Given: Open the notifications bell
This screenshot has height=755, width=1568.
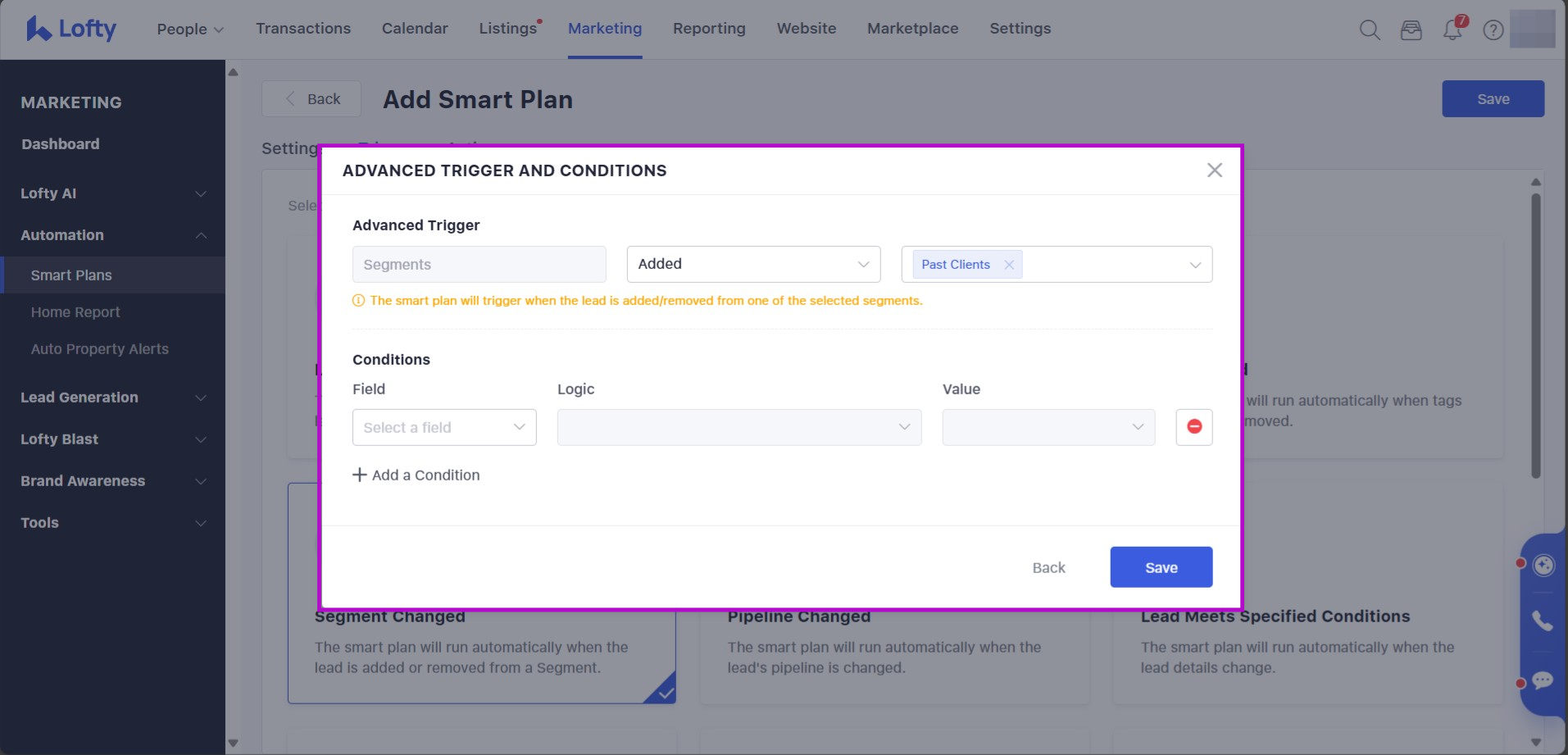Looking at the screenshot, I should point(1452,30).
